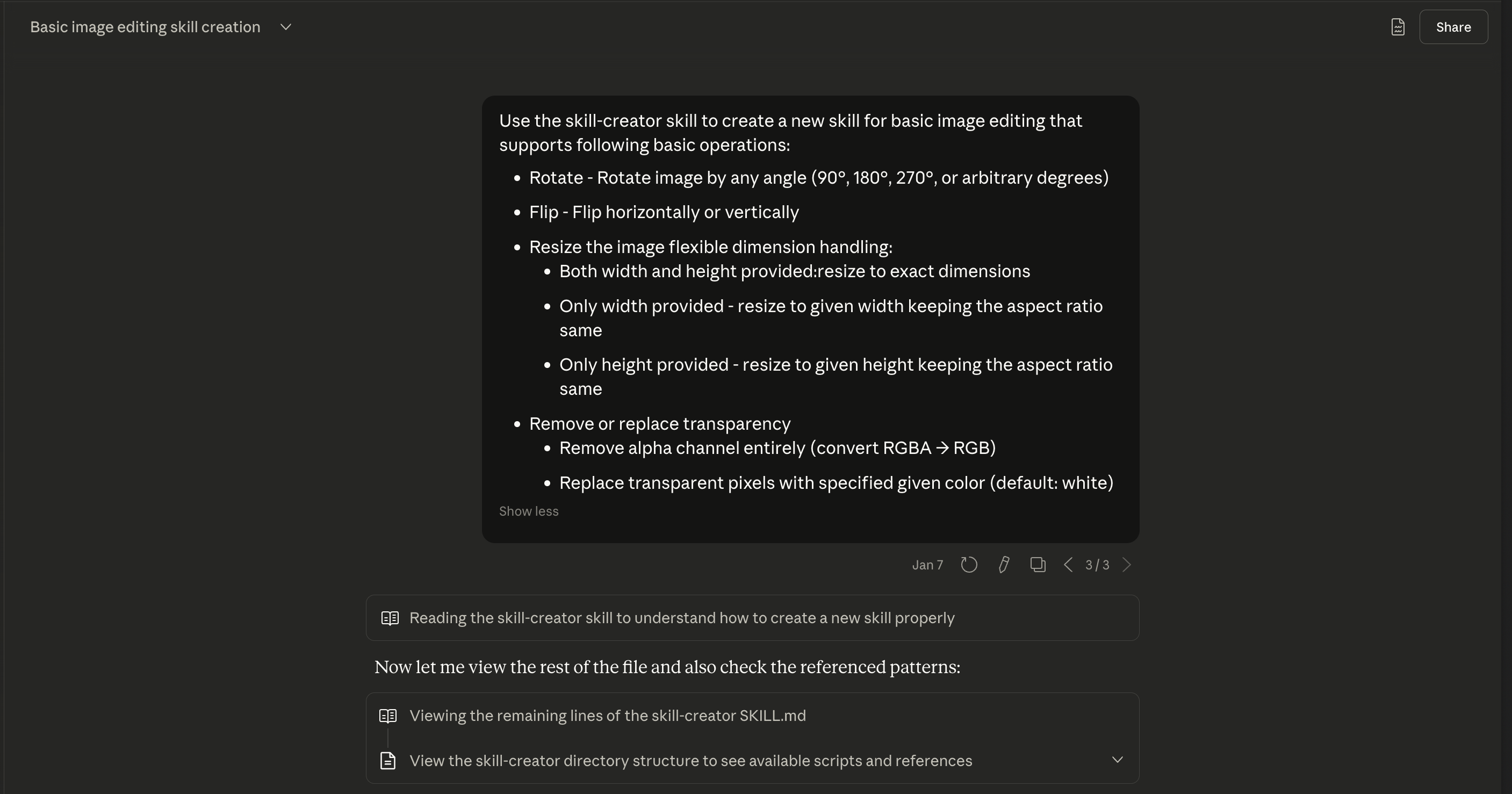Open the "Reading the skill-creator skill" step text
This screenshot has height=794, width=1512.
click(681, 618)
